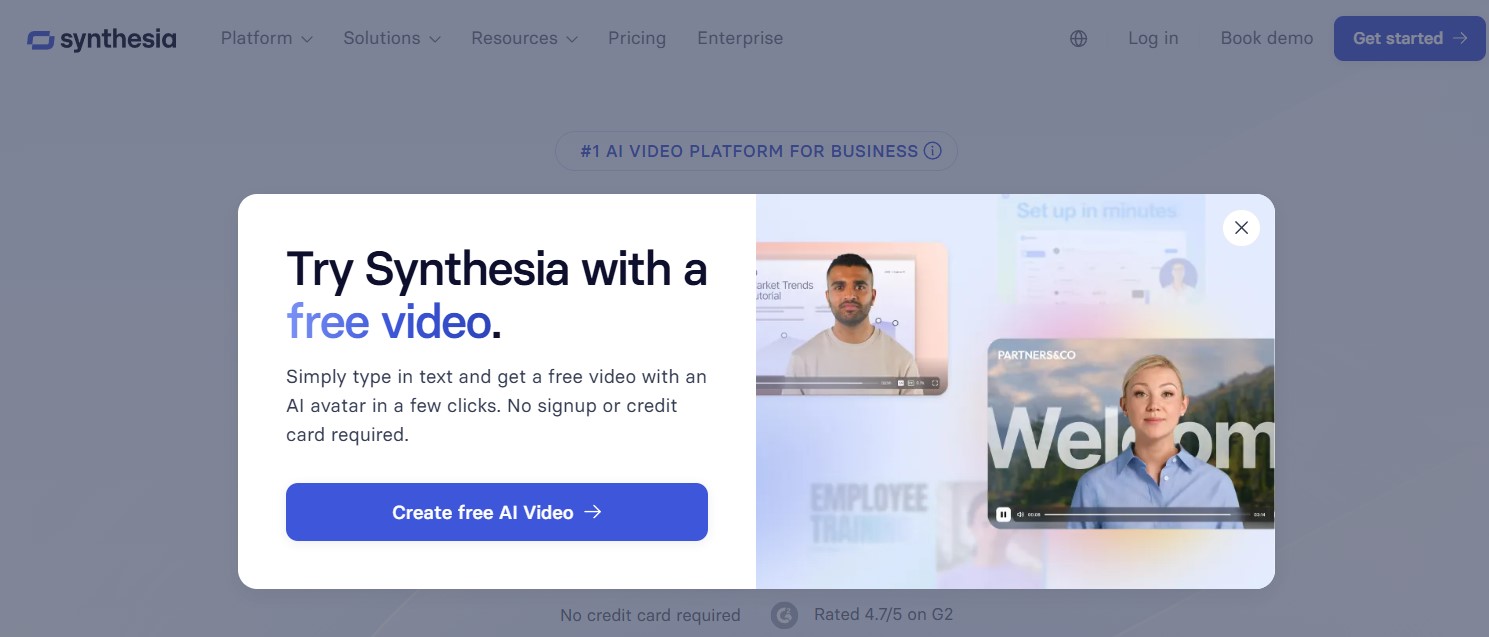
Task: Pause the Welcome video preview
Action: (1003, 514)
